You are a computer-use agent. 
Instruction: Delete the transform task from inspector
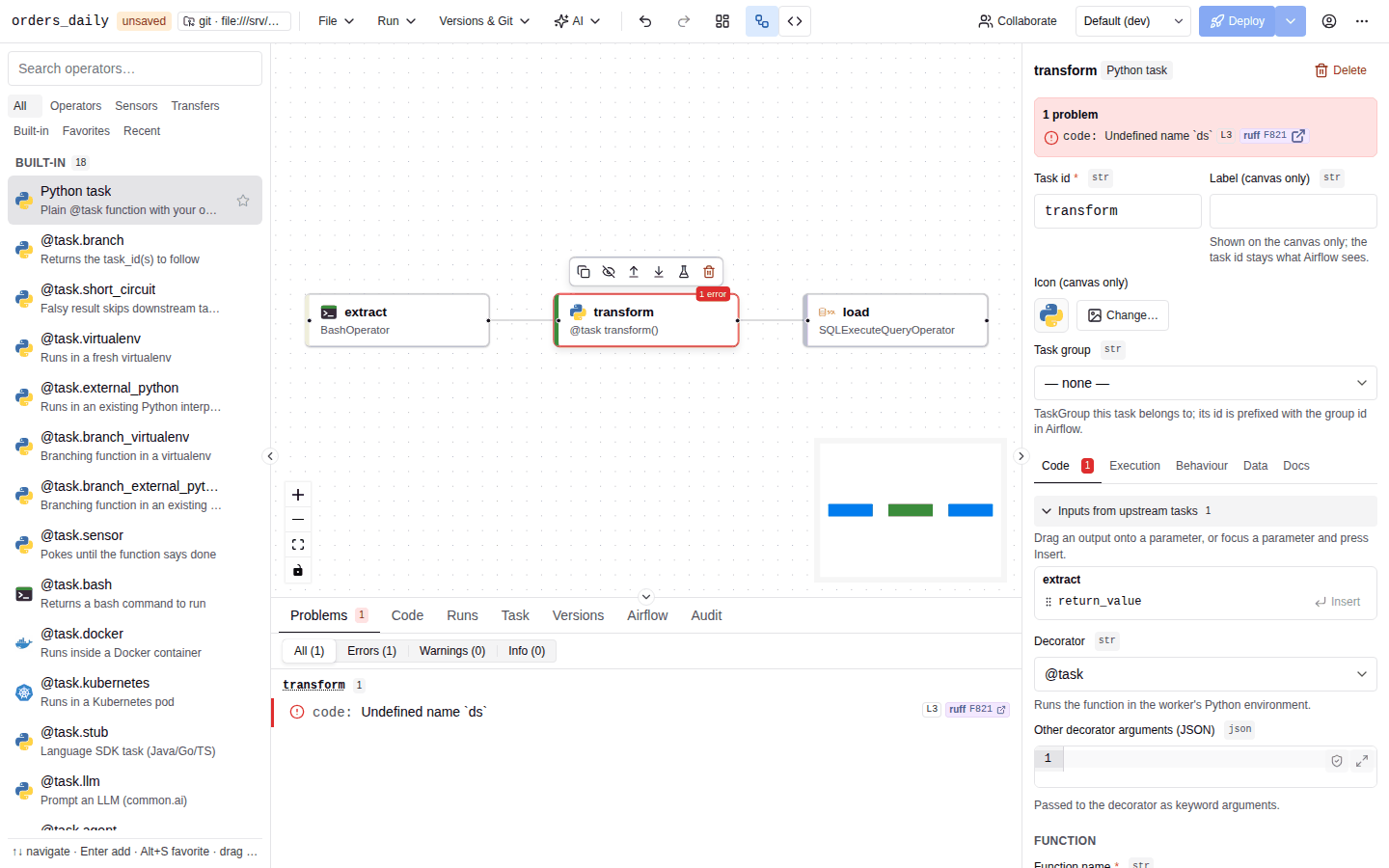[x=1341, y=70]
